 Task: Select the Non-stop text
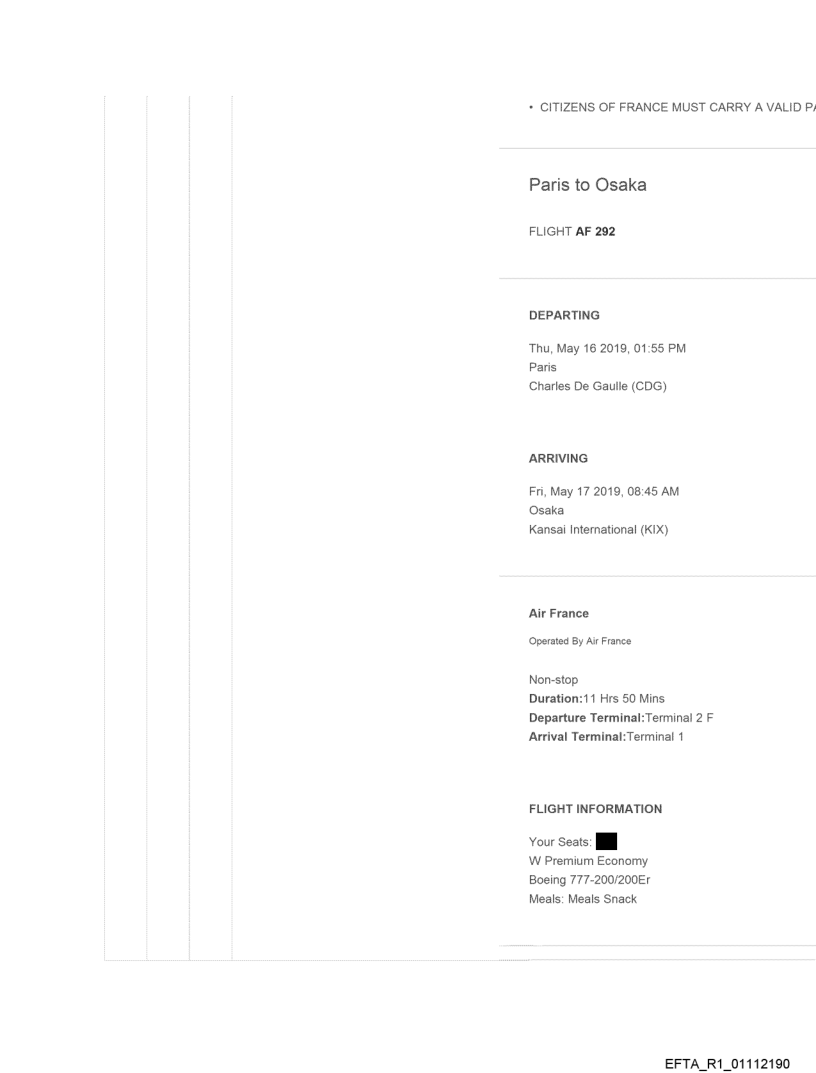pyautogui.click(x=553, y=679)
